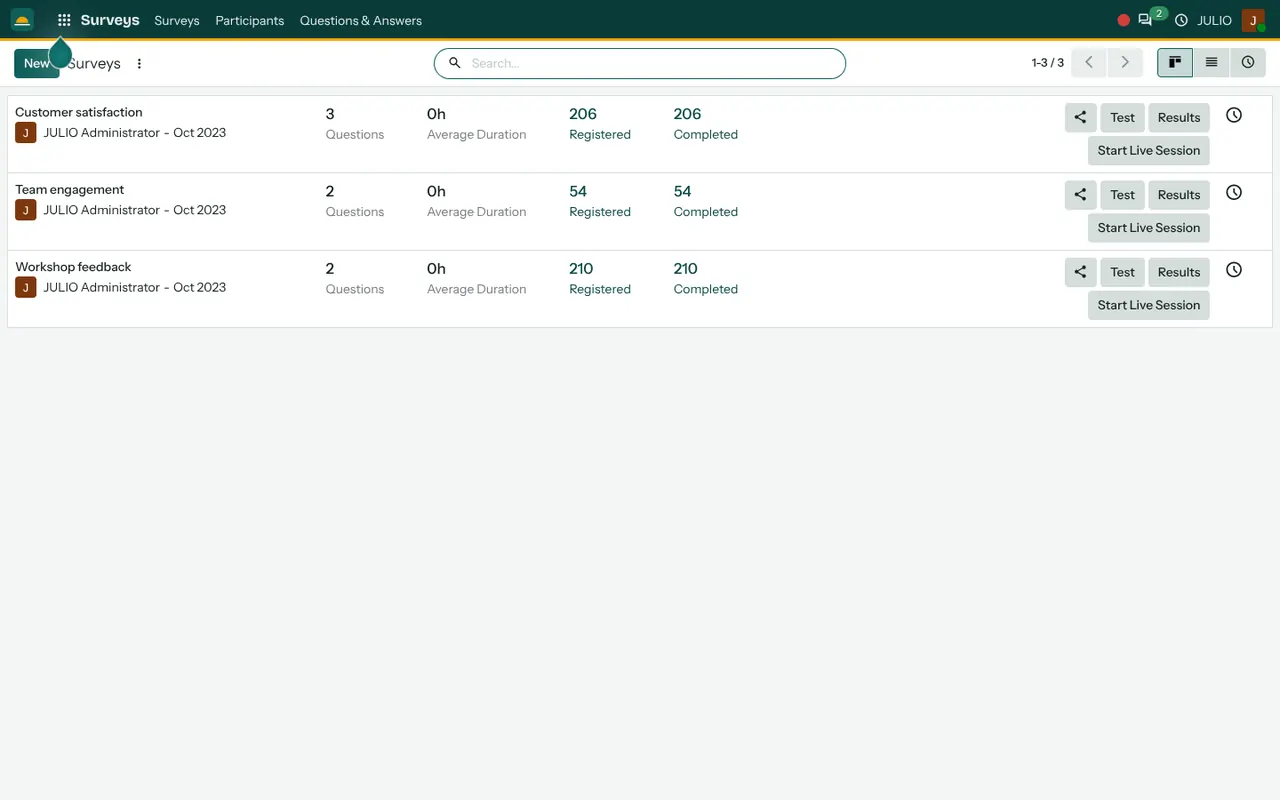View Results for Workshop feedback
This screenshot has width=1280, height=800.
(x=1179, y=272)
